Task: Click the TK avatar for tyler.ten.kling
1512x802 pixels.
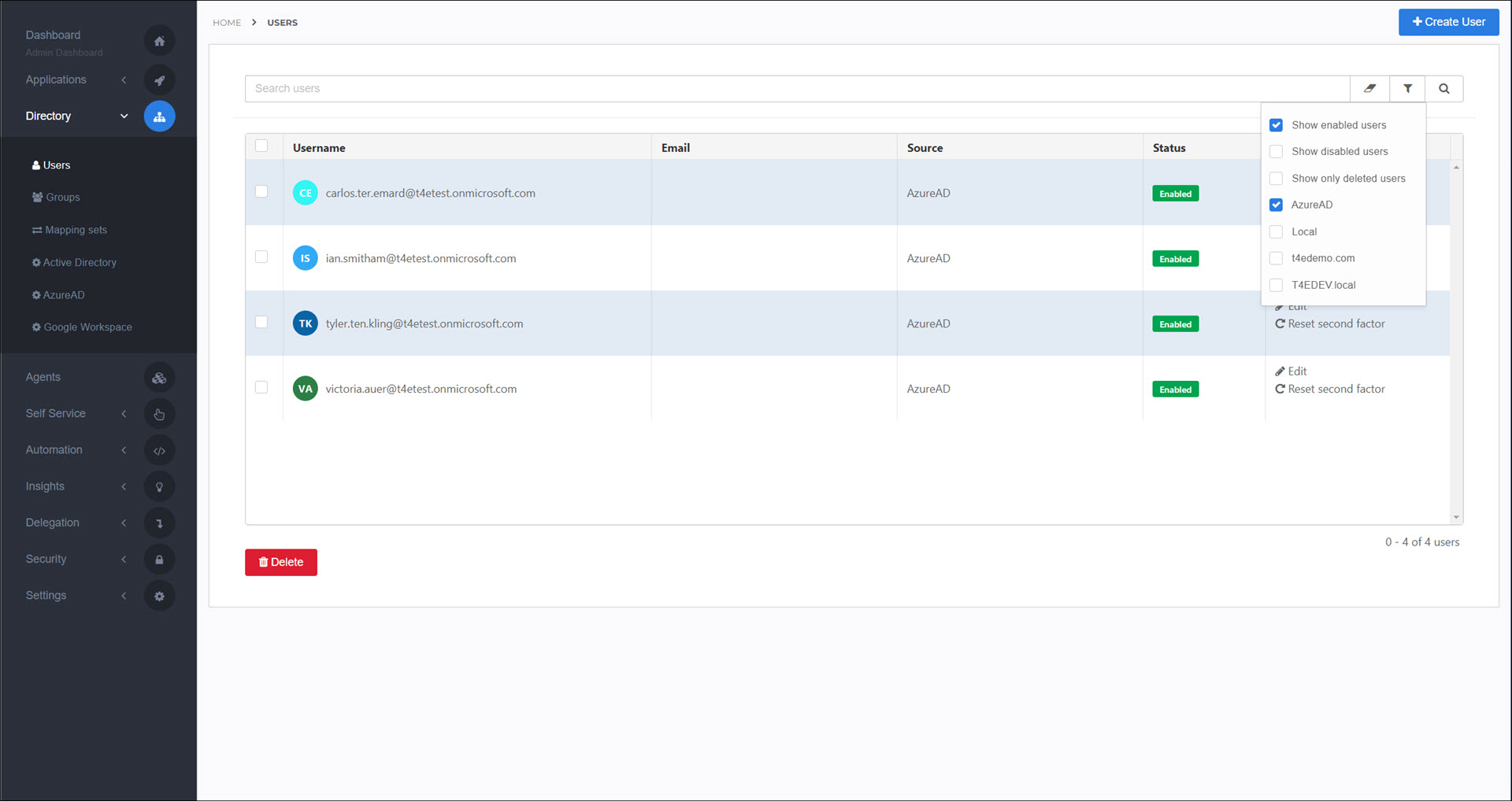Action: point(306,323)
